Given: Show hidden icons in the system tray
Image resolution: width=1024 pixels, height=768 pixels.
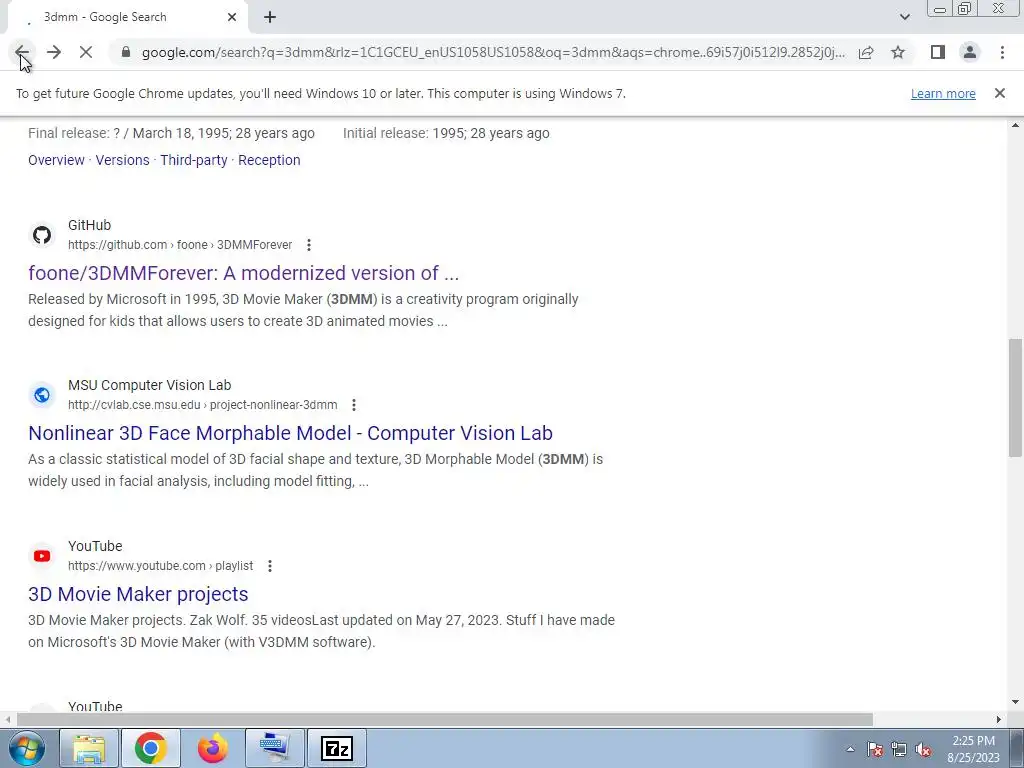Looking at the screenshot, I should (x=850, y=749).
